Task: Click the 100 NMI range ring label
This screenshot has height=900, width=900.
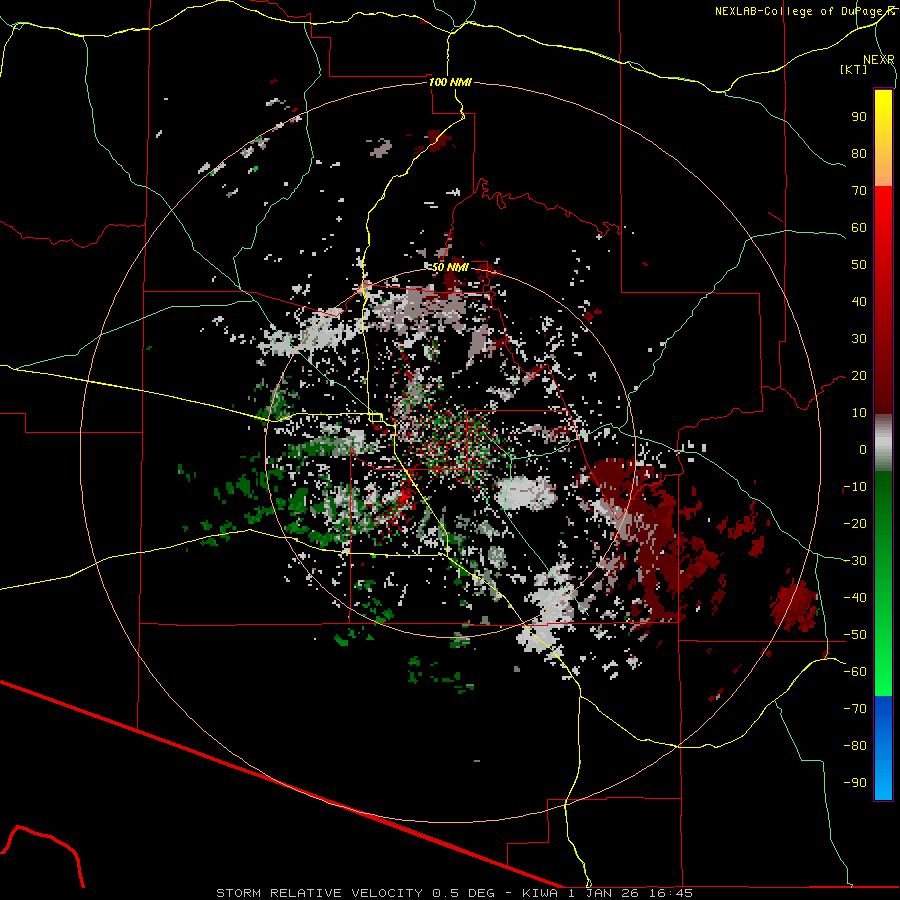Action: click(x=450, y=82)
